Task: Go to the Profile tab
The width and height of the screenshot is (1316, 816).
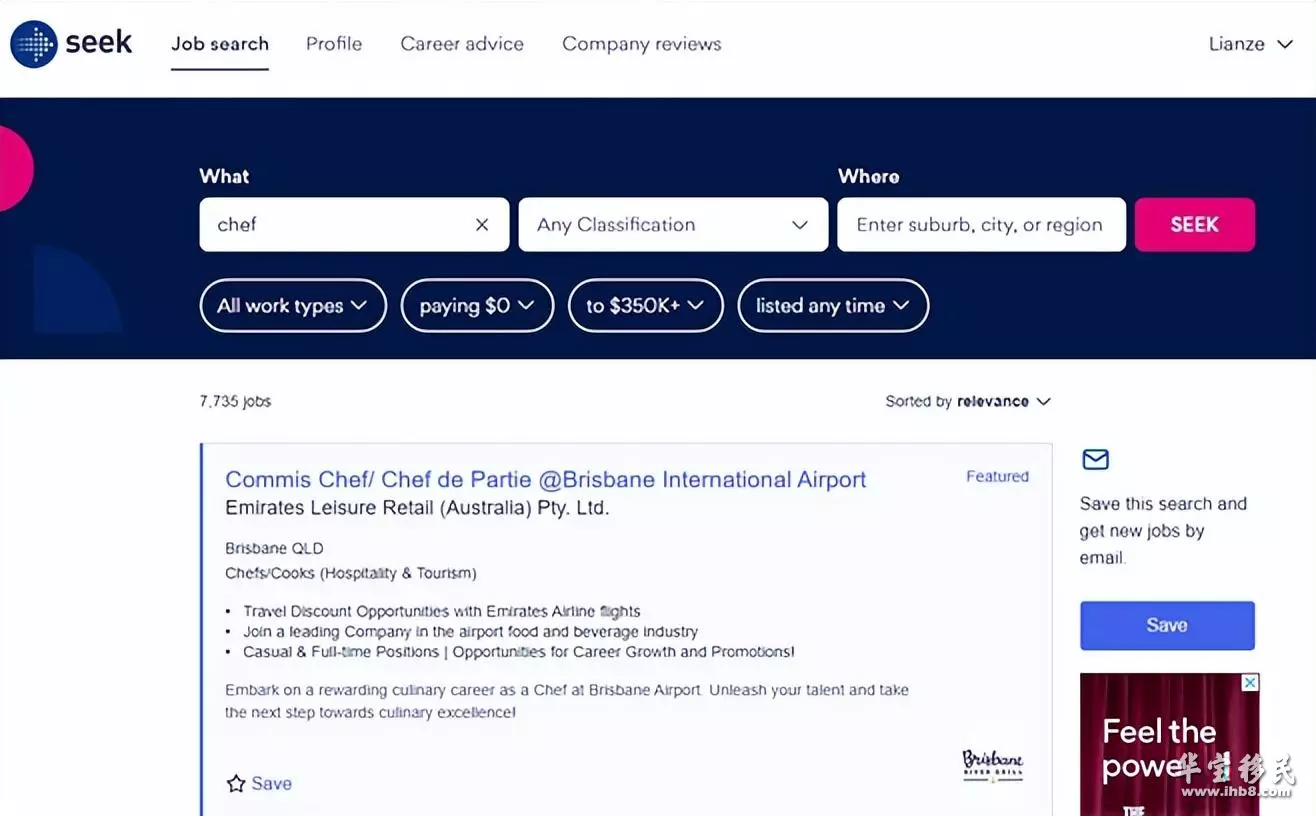Action: pyautogui.click(x=334, y=44)
